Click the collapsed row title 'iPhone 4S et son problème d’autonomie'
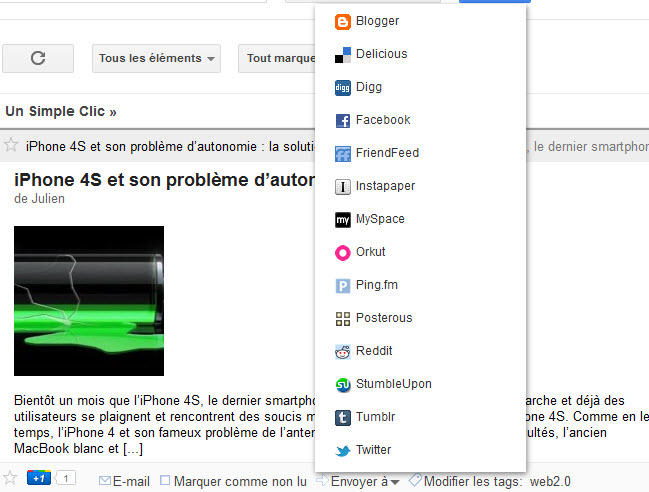This screenshot has height=492, width=649. [141, 146]
